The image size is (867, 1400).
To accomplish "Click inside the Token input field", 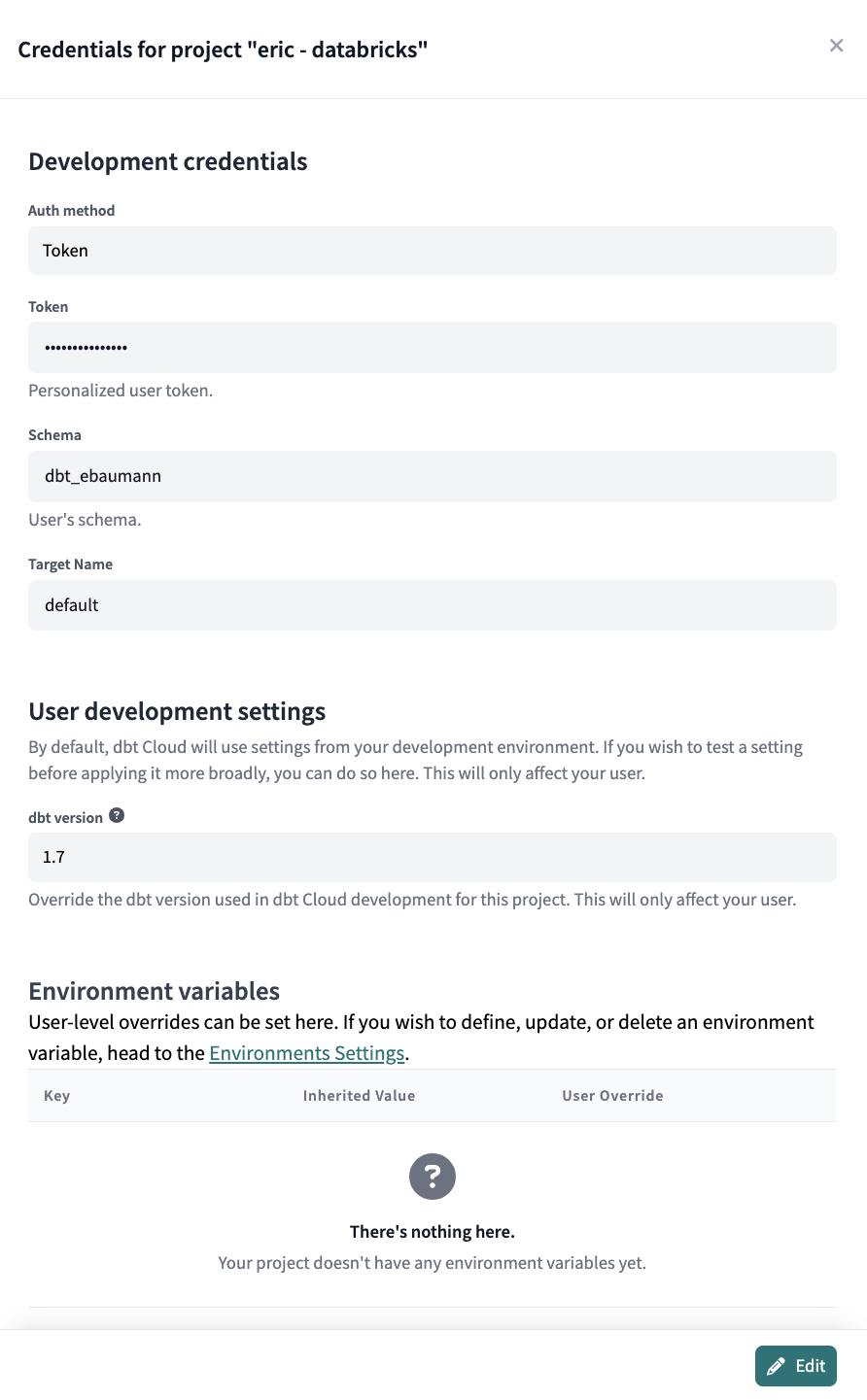I will 432,347.
